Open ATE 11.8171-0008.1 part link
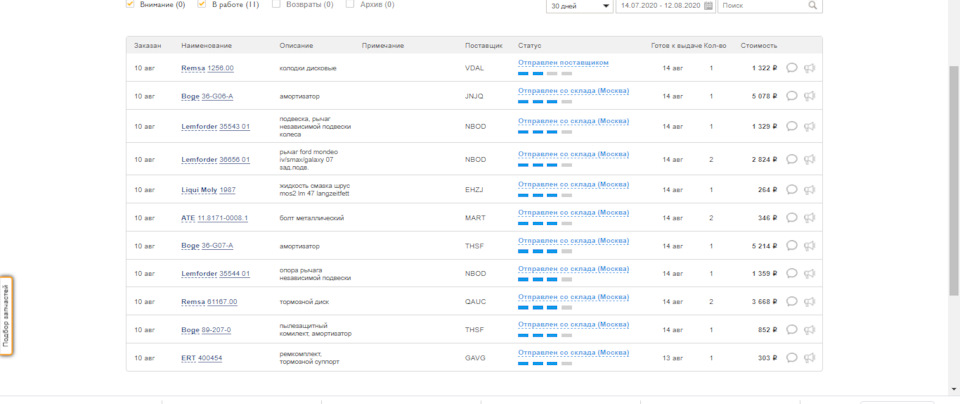Viewport: 960px width, 404px height. [214, 218]
